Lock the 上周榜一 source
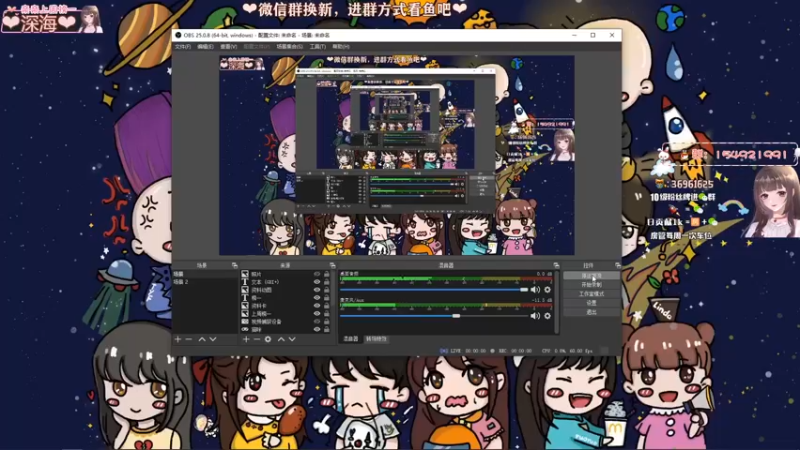800x450 pixels. tap(327, 314)
